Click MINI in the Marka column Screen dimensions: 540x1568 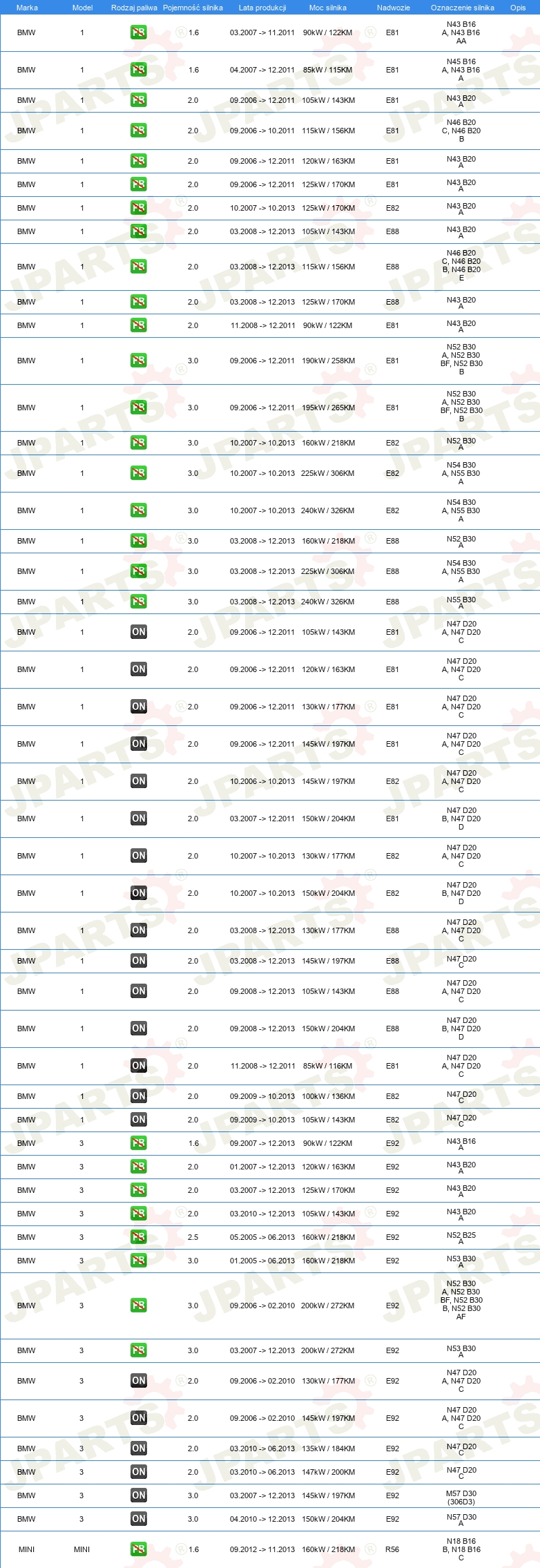coord(26,1549)
